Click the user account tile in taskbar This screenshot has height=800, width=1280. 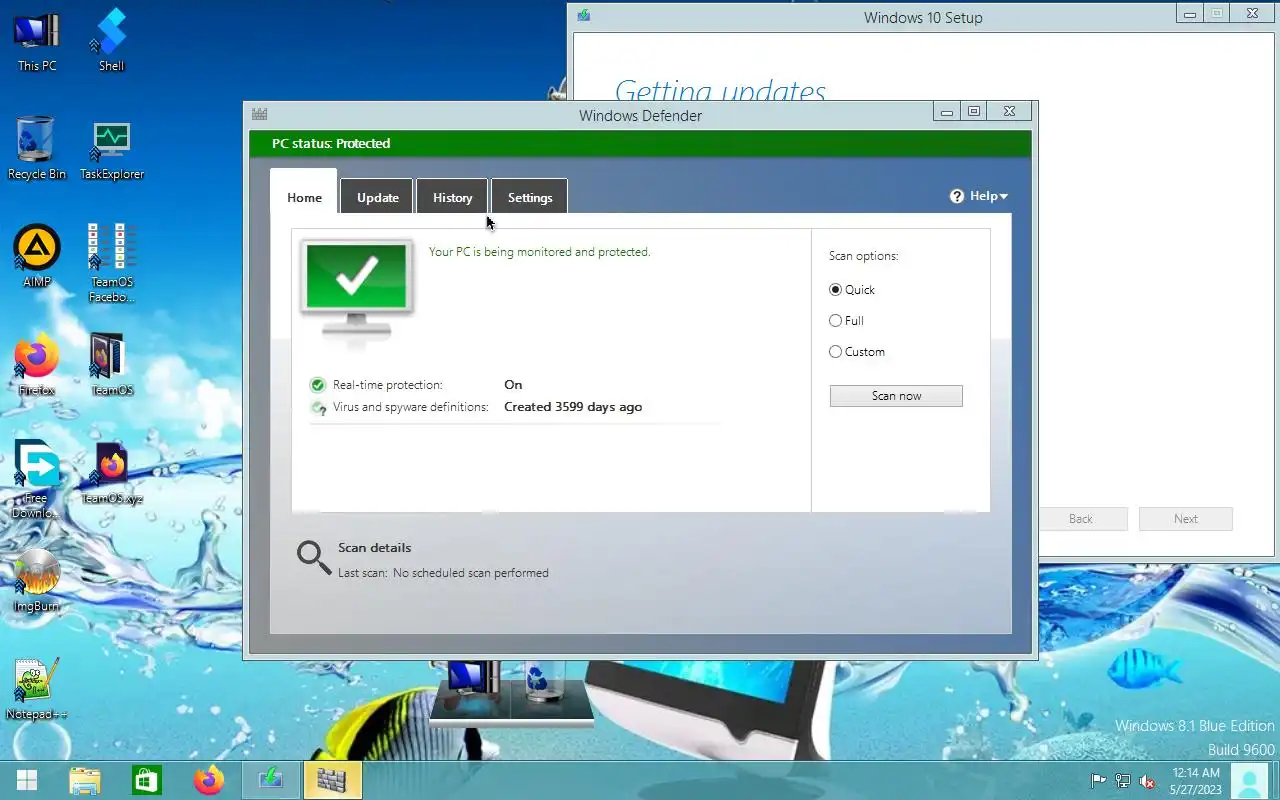(1249, 781)
